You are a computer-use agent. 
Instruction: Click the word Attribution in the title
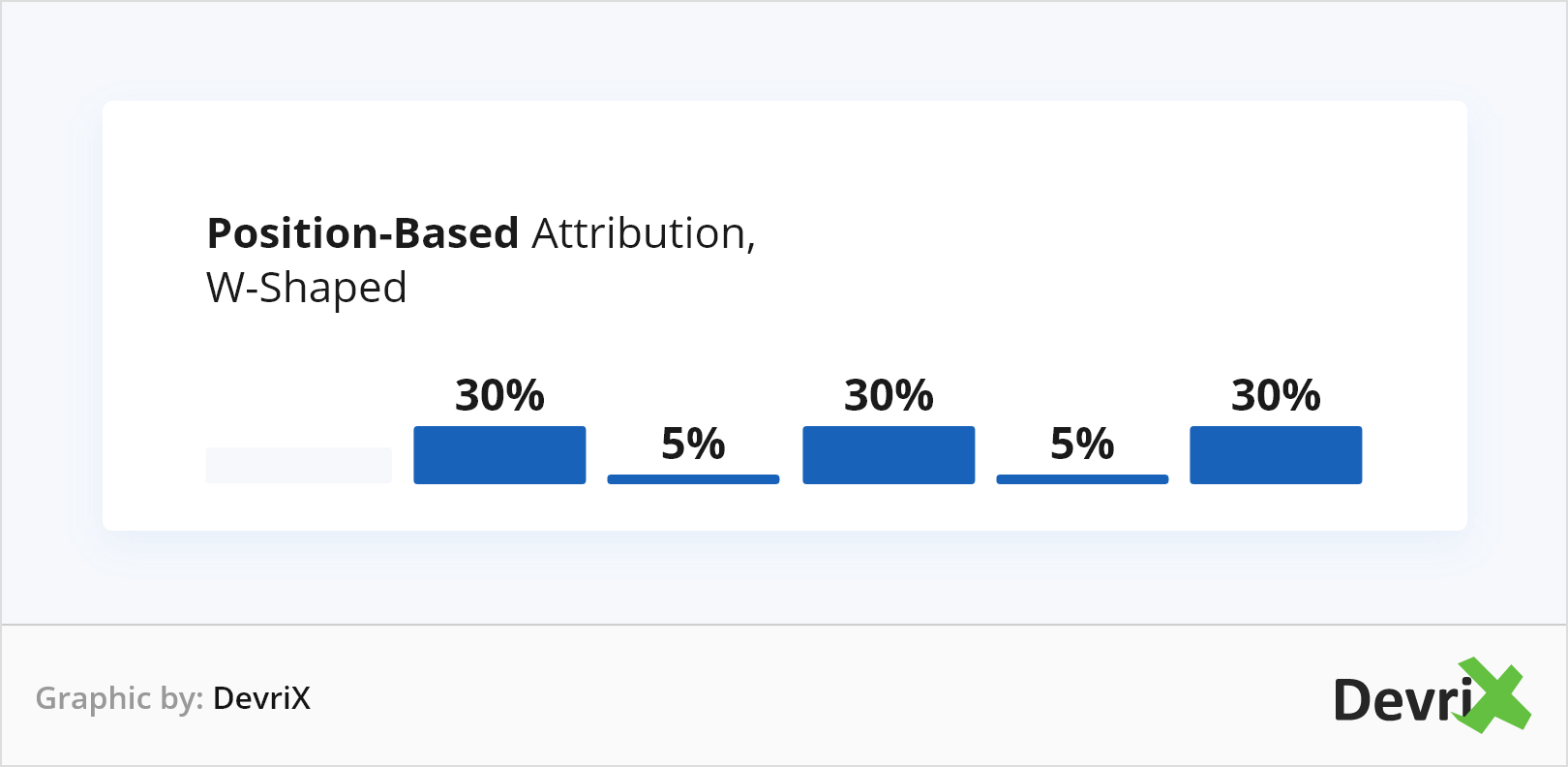coord(639,234)
